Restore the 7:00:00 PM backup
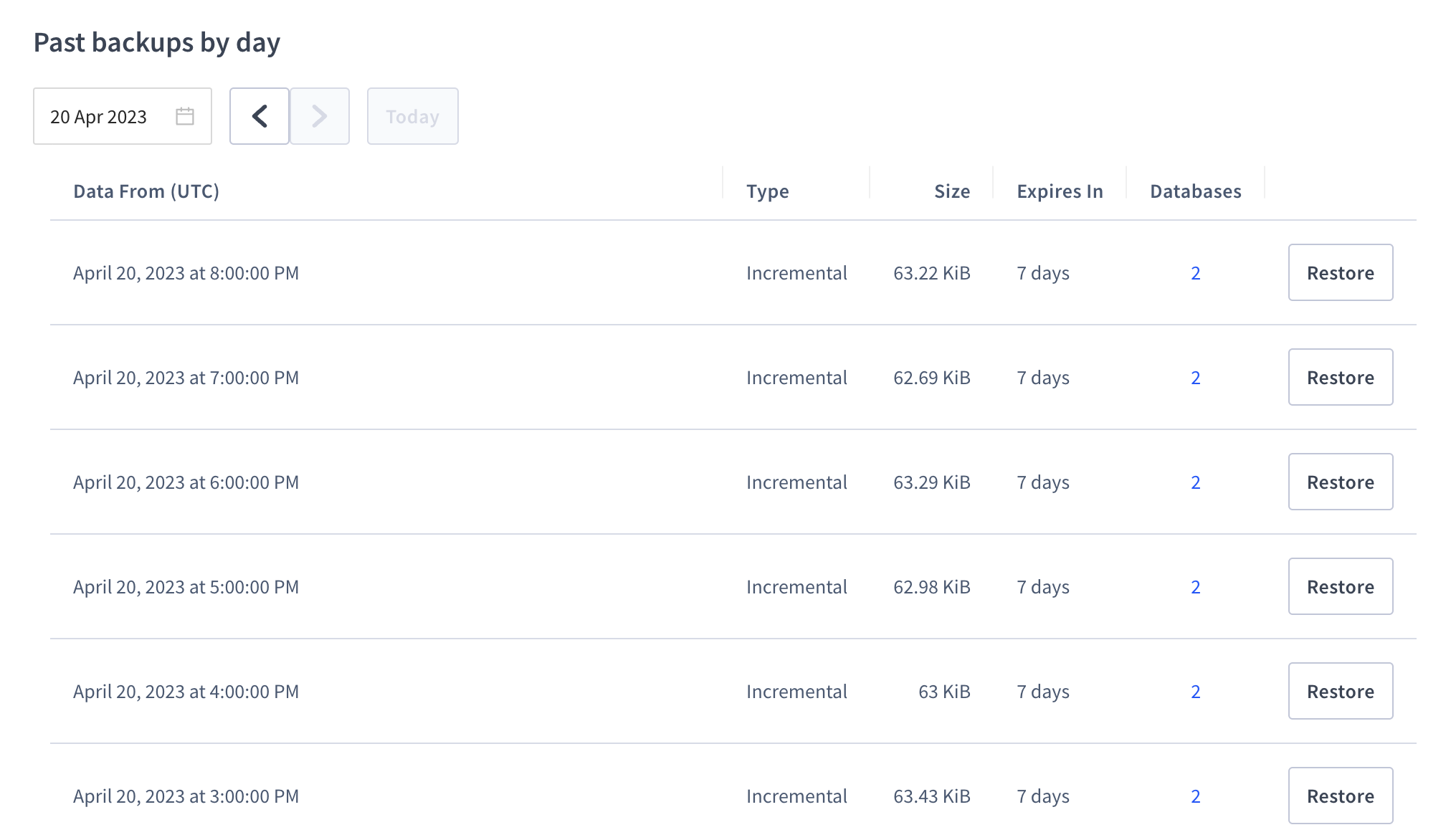This screenshot has height=840, width=1451. pos(1341,377)
